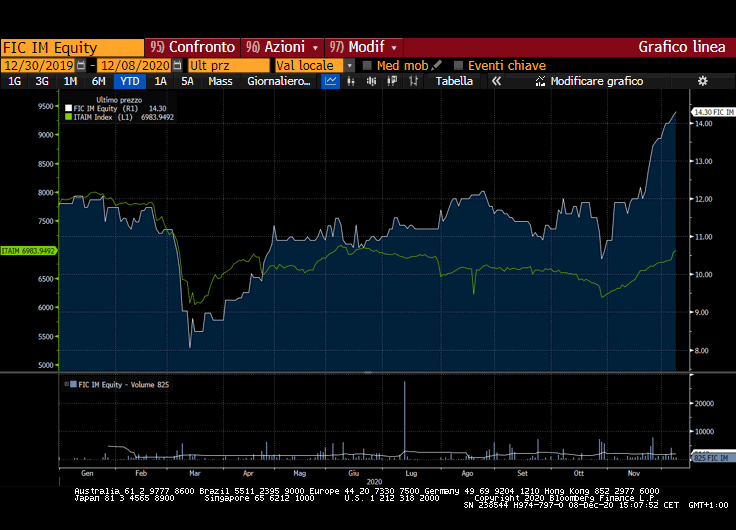736x530 pixels.
Task: Click the Modificare grafico edit icon
Action: pos(541,81)
